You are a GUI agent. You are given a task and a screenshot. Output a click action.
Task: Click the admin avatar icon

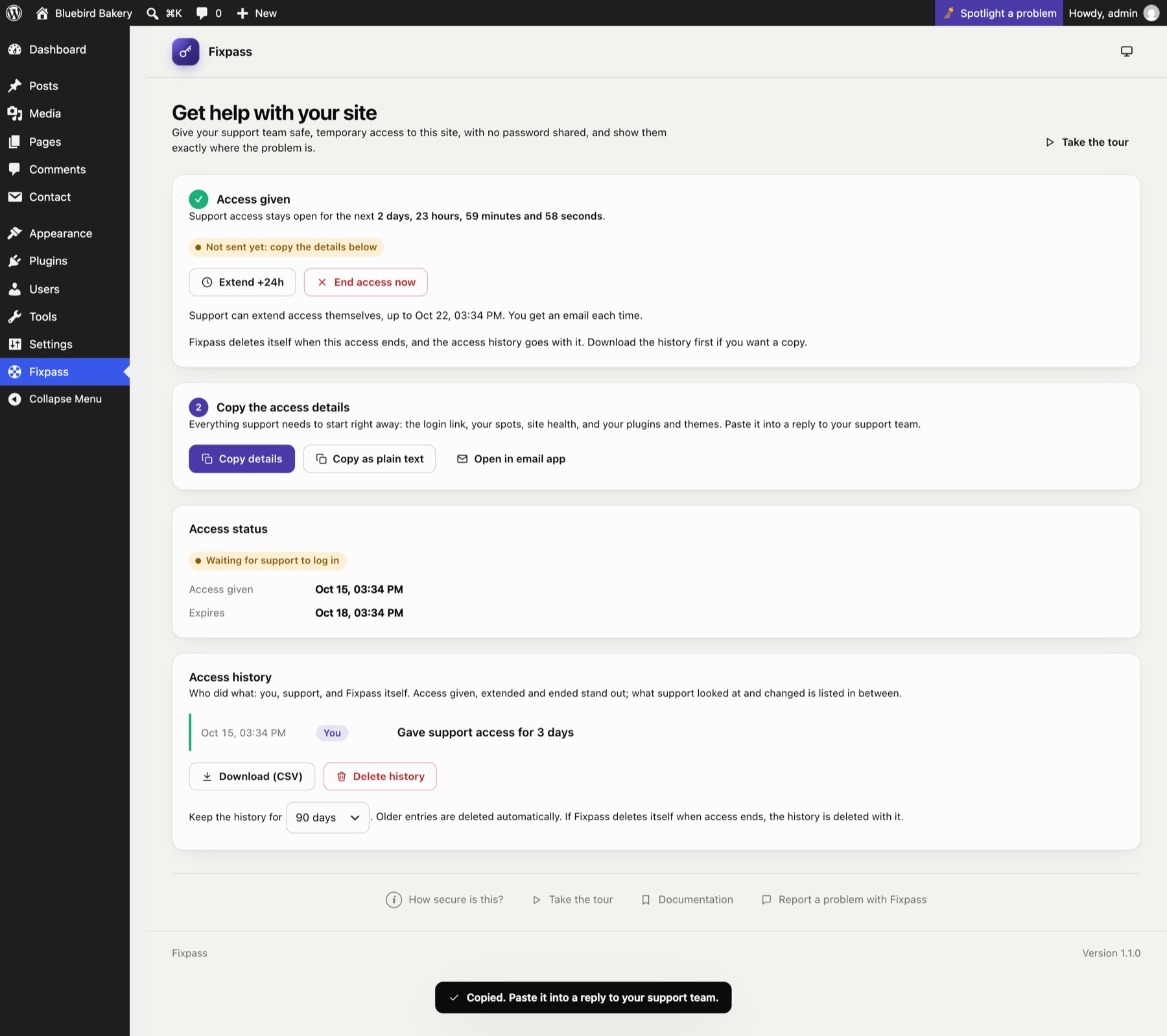[x=1151, y=13]
